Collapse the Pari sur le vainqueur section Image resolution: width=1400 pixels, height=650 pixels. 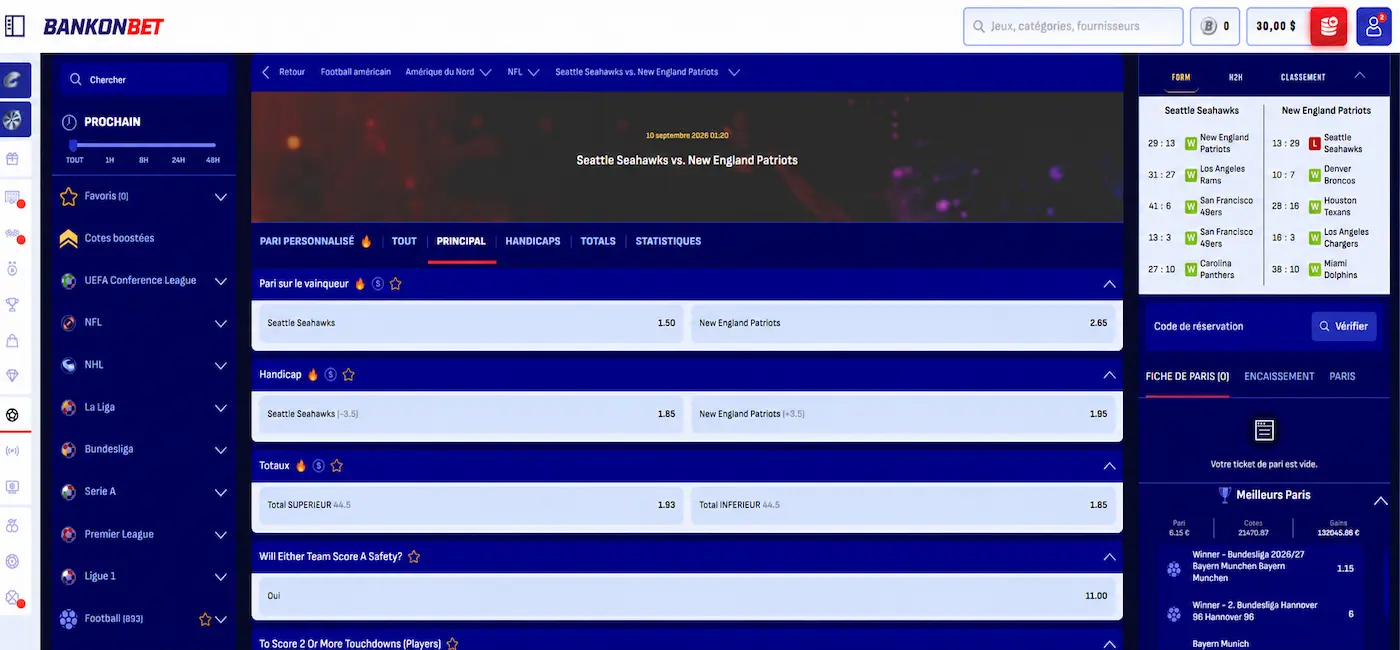pos(1109,284)
